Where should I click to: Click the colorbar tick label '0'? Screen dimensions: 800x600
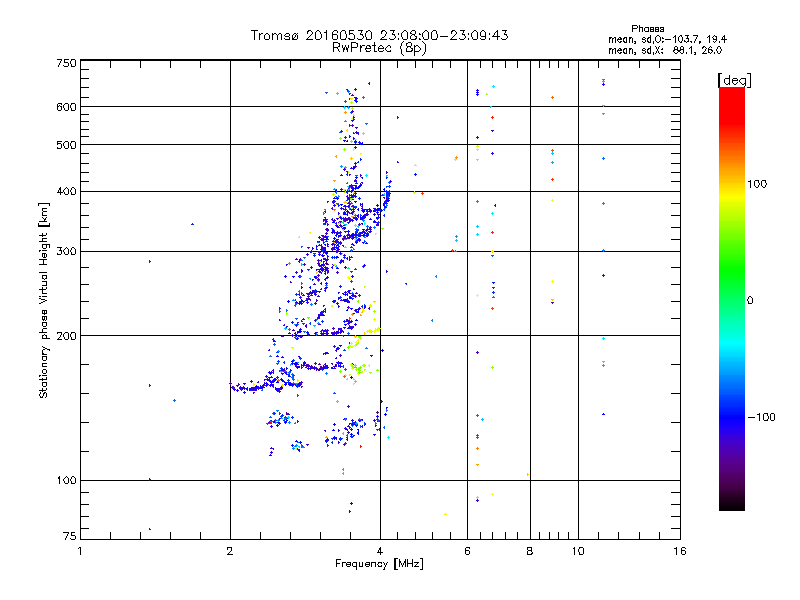click(750, 301)
